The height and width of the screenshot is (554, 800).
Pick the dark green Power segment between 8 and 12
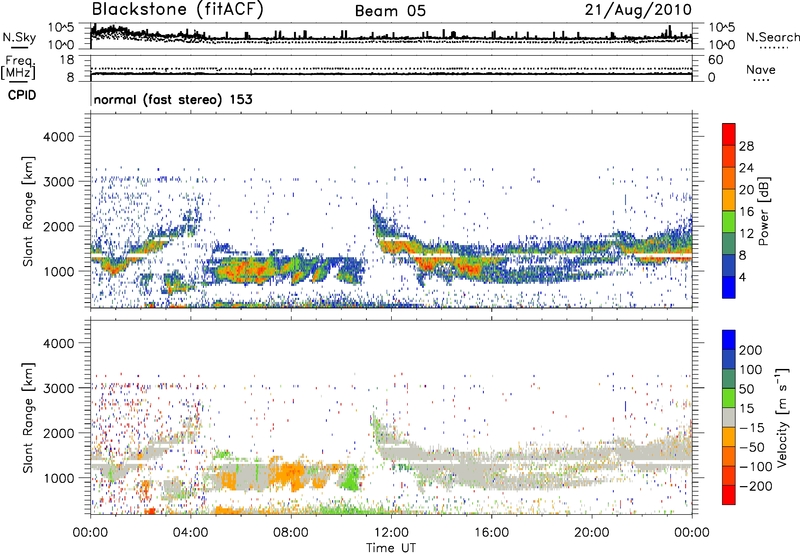[729, 244]
